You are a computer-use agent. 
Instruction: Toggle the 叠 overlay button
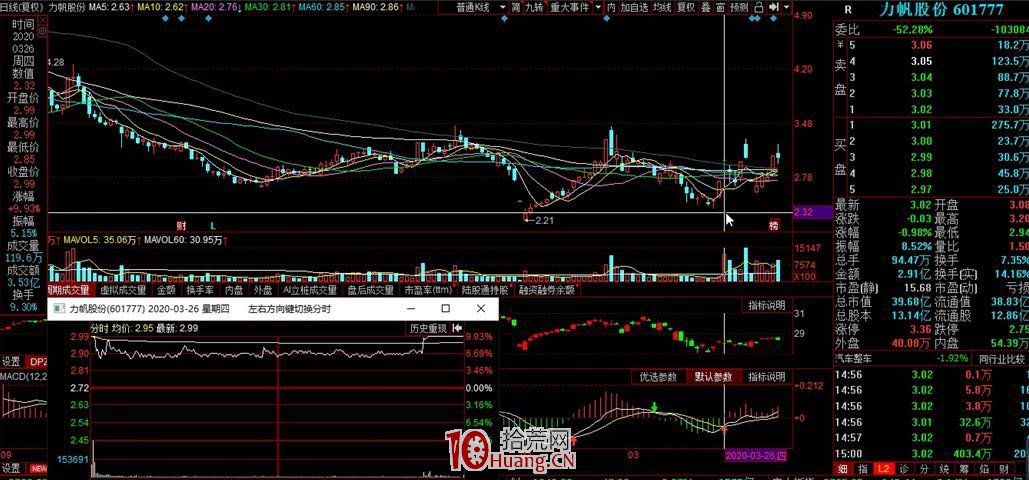(x=705, y=7)
